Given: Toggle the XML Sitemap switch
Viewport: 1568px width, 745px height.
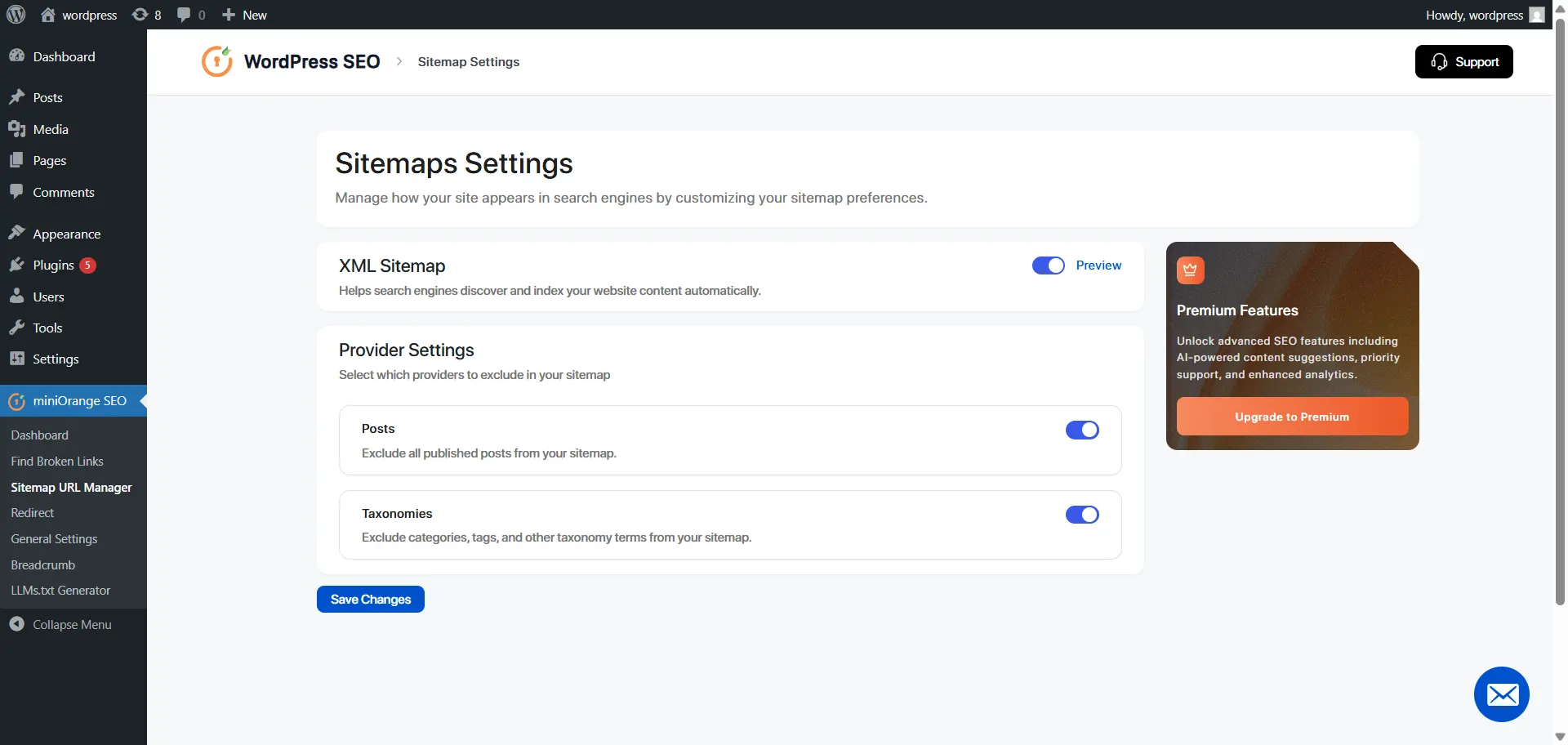Looking at the screenshot, I should (x=1049, y=265).
